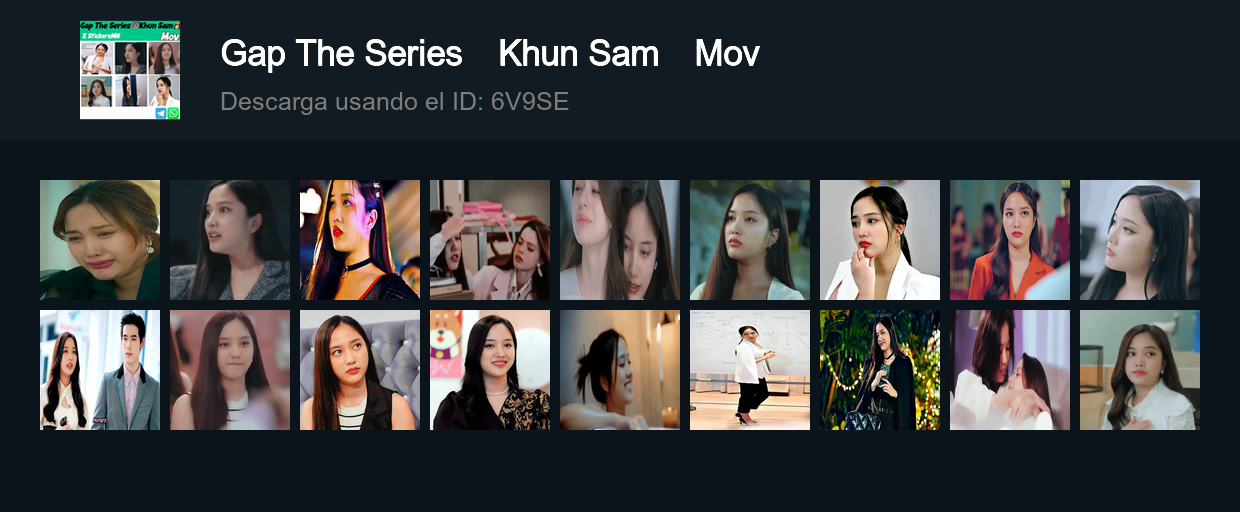Open the Shiba dog background sticker
Viewport: 1240px width, 512px height.
click(x=490, y=370)
